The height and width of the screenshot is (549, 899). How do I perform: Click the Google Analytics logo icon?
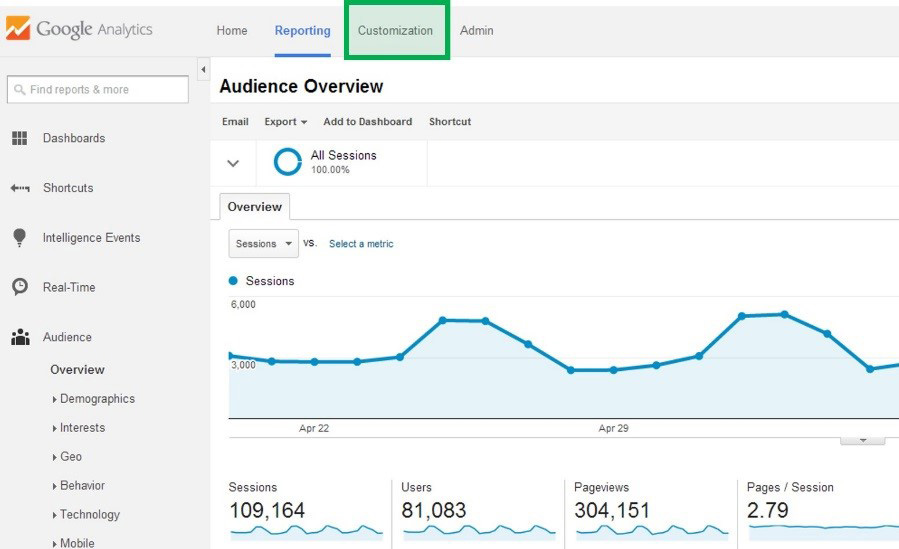(18, 29)
